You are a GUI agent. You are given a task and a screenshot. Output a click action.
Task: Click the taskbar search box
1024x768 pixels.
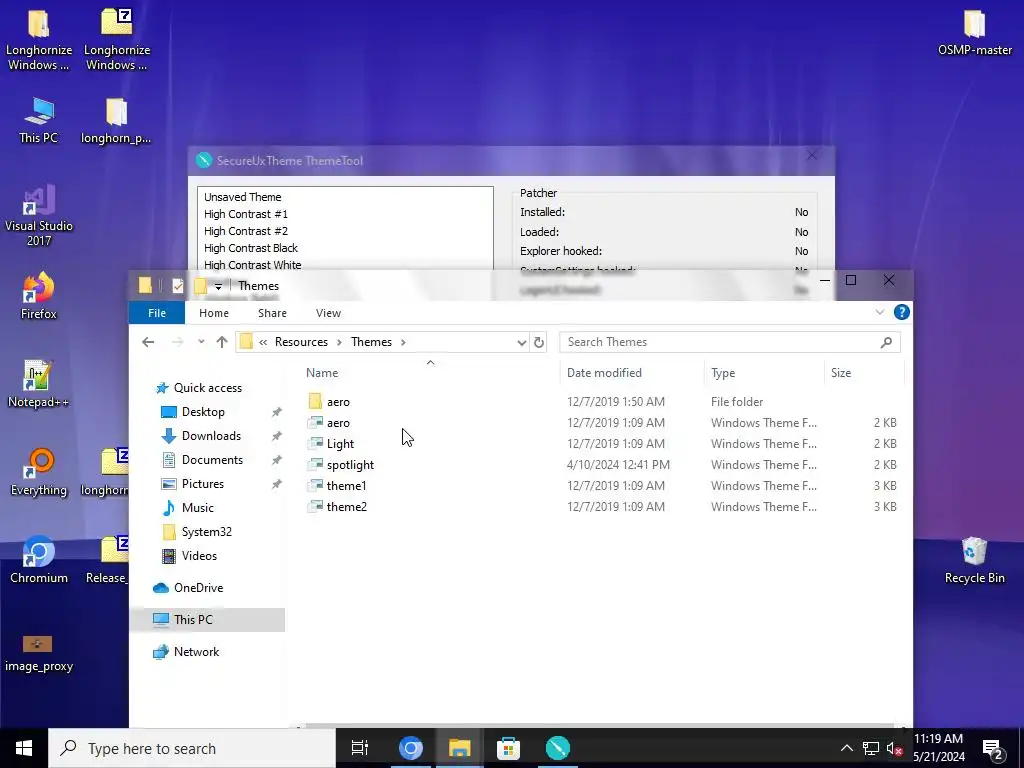[192, 748]
